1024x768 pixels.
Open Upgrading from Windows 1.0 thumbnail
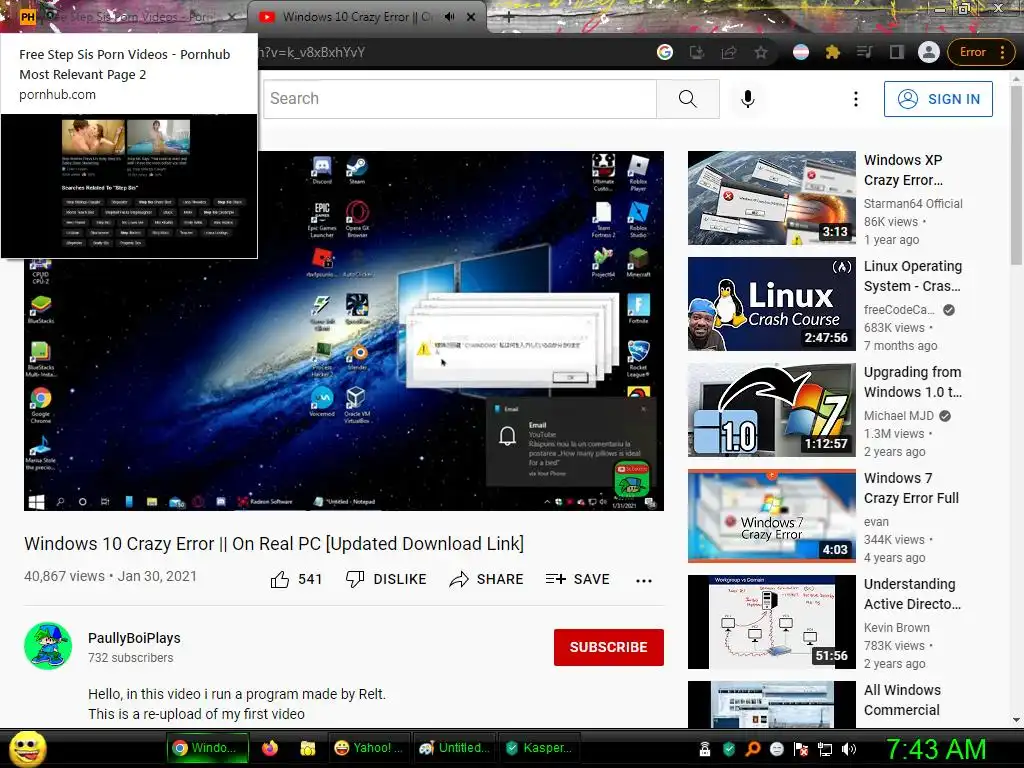pos(772,410)
